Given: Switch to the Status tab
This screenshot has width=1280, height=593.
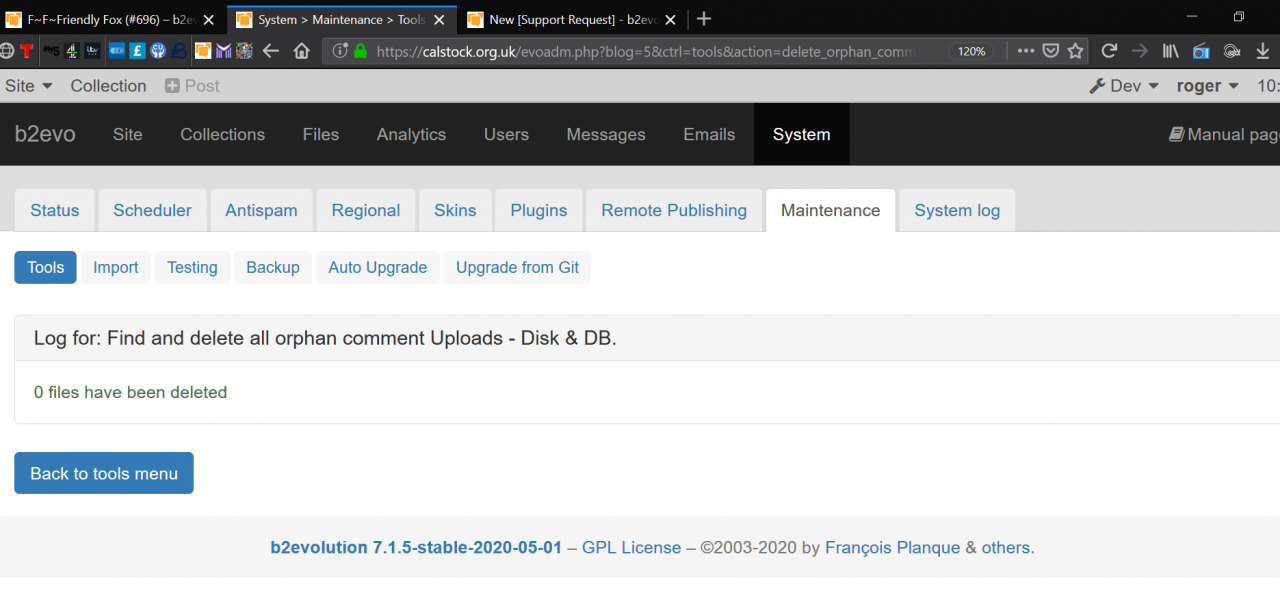Looking at the screenshot, I should click(54, 210).
